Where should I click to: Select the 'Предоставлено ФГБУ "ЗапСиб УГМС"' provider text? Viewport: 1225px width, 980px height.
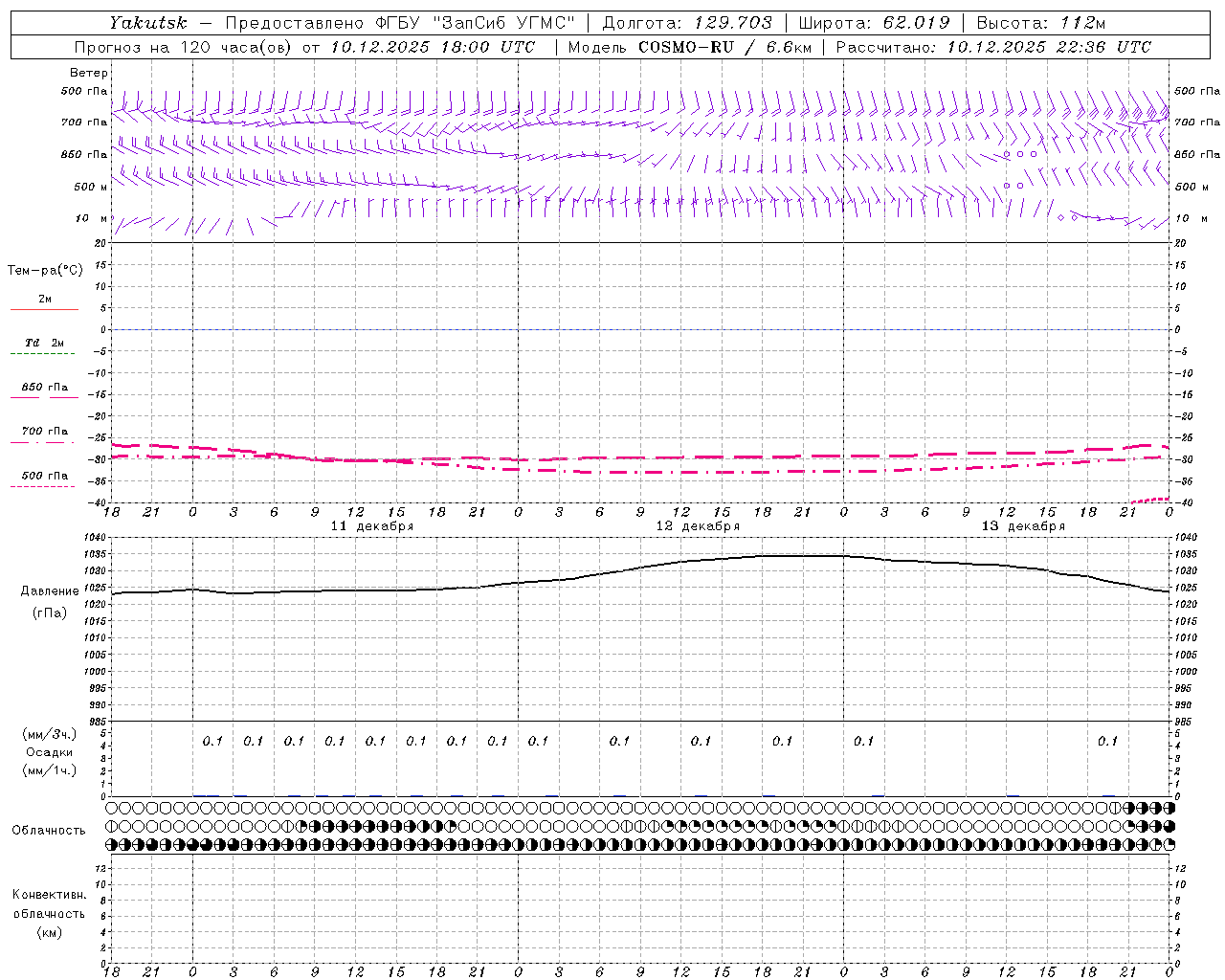tap(400, 23)
